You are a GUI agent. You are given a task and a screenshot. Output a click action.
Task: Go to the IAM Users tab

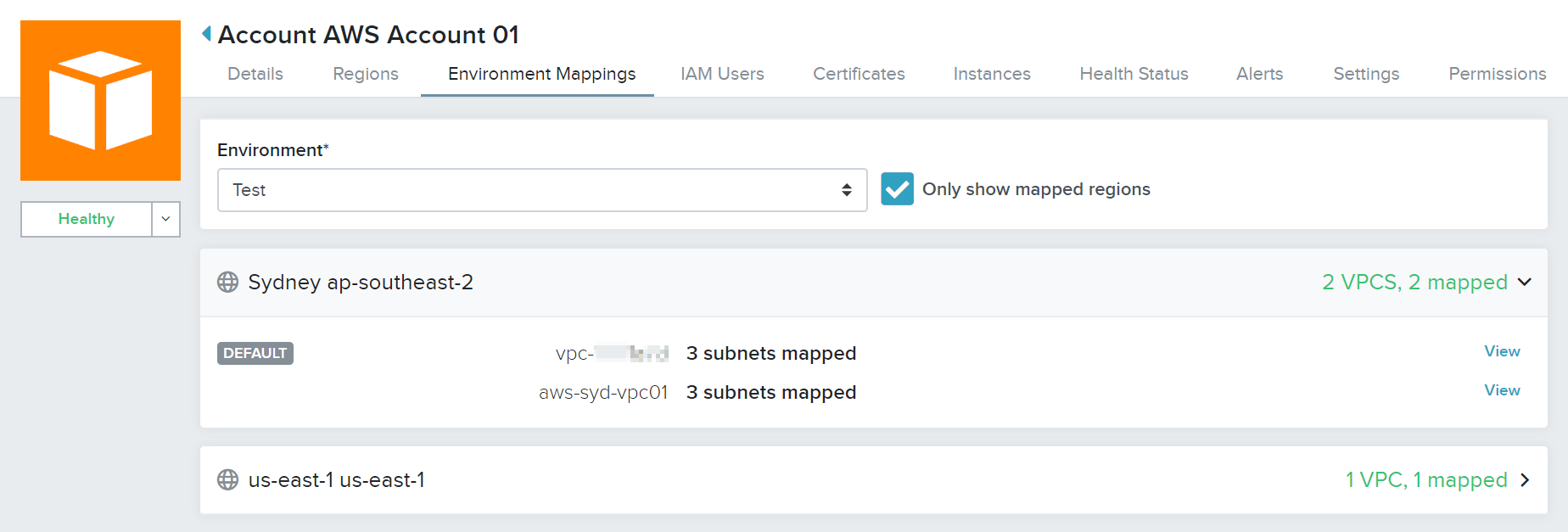click(722, 74)
